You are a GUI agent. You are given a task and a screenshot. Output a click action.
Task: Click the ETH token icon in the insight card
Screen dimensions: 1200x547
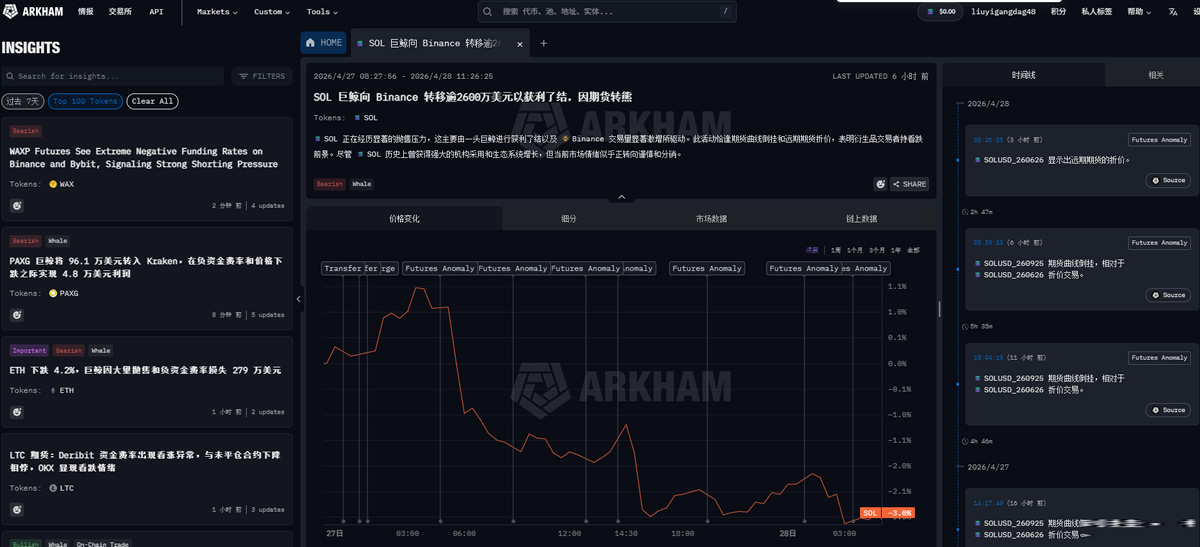point(53,391)
